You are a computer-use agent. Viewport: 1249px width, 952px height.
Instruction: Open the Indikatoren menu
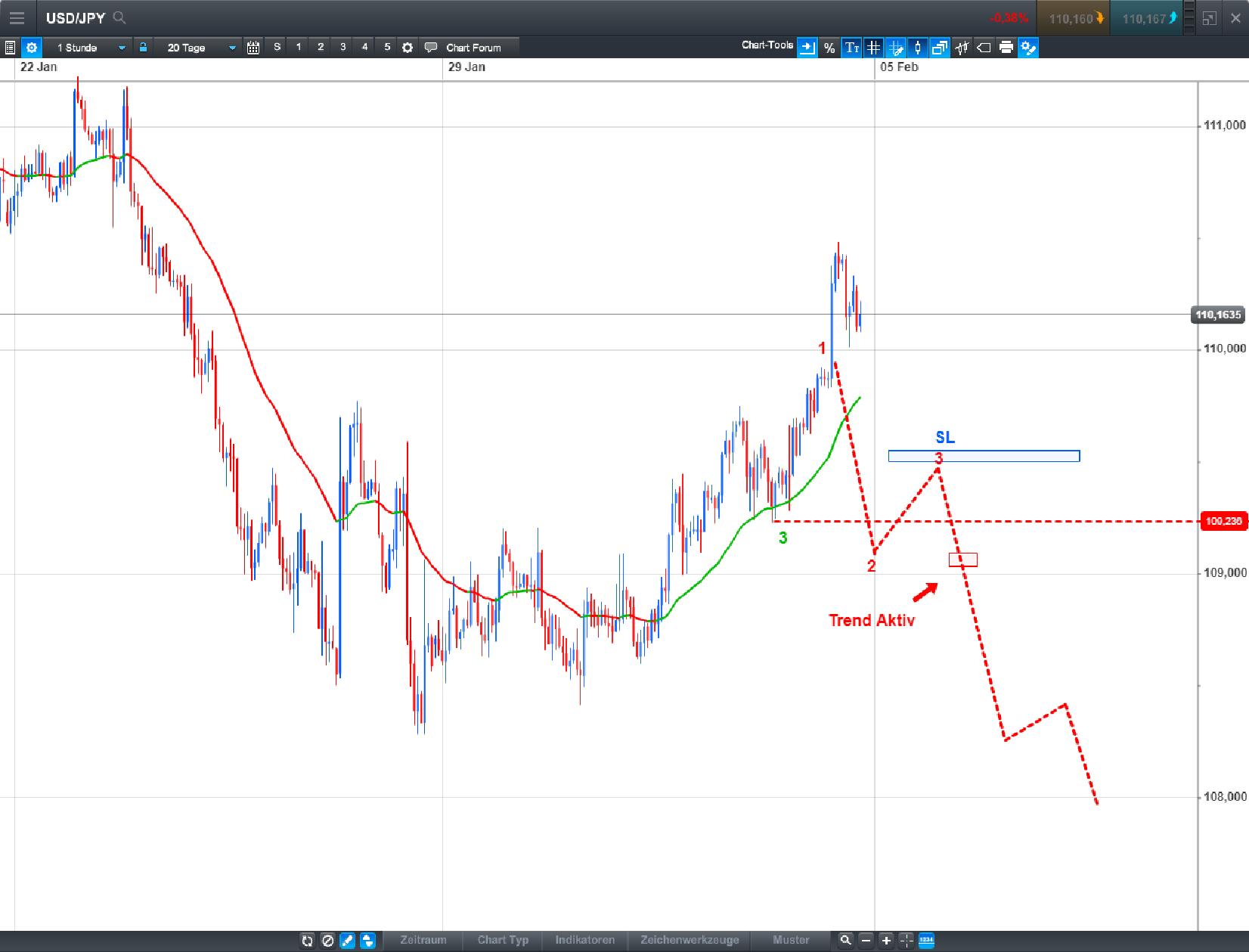pyautogui.click(x=584, y=941)
